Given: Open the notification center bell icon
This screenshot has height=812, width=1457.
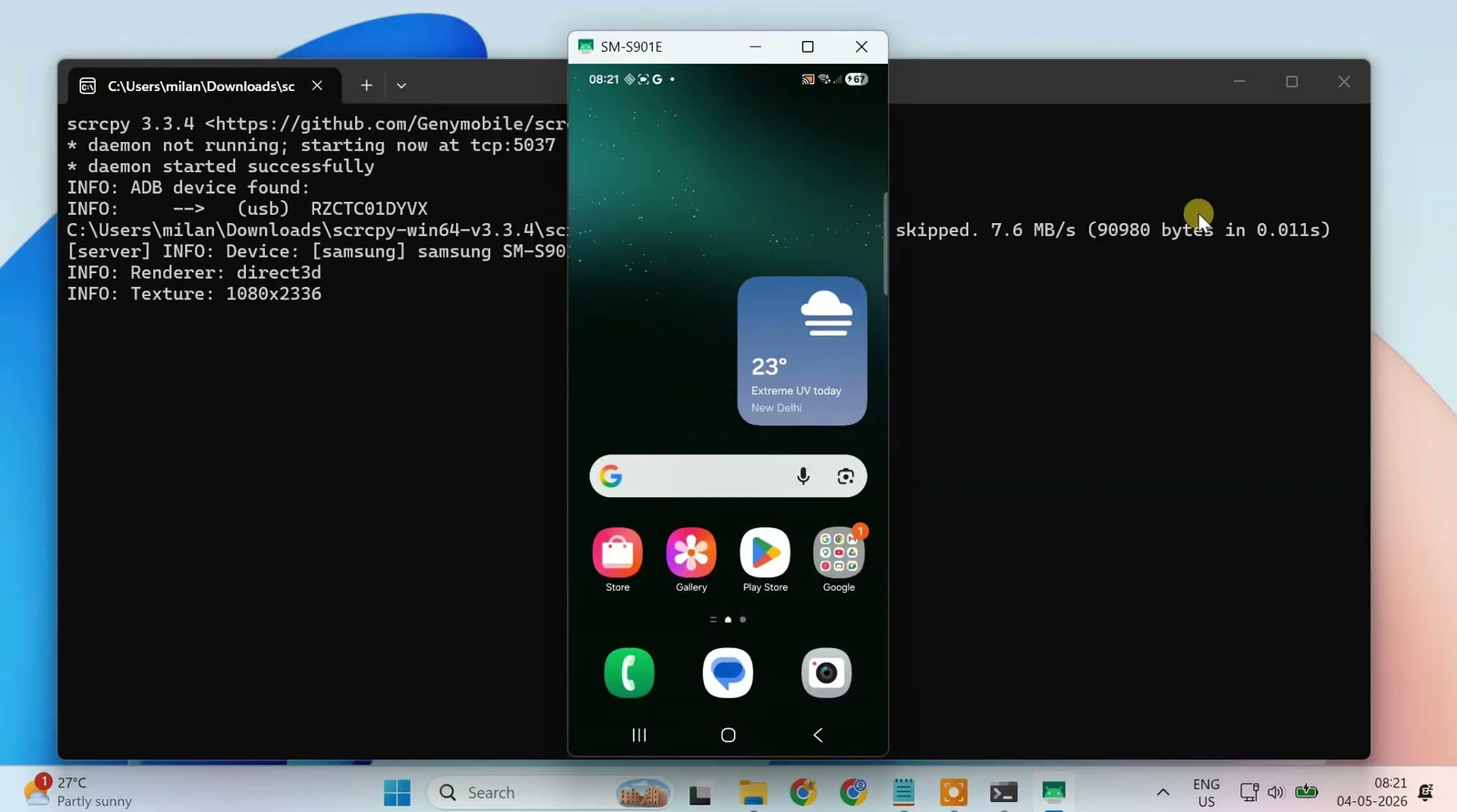Looking at the screenshot, I should coord(1426,793).
